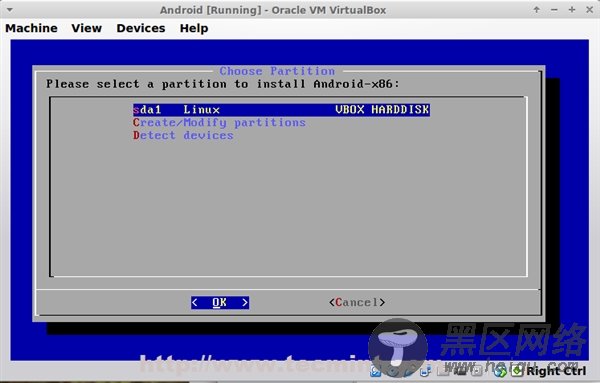The image size is (600, 383).
Task: Click the mouse integration status icon
Action: (501, 371)
